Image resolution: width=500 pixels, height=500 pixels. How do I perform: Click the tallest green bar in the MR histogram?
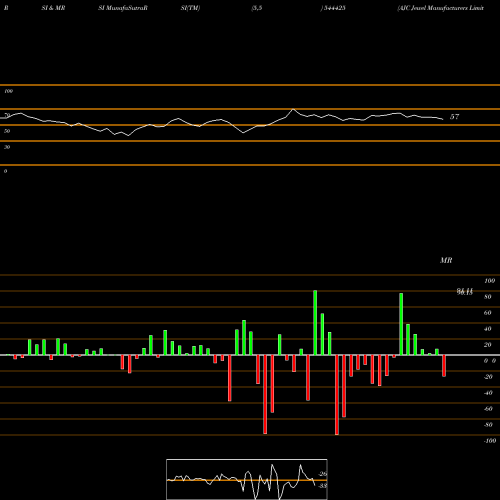click(315, 322)
